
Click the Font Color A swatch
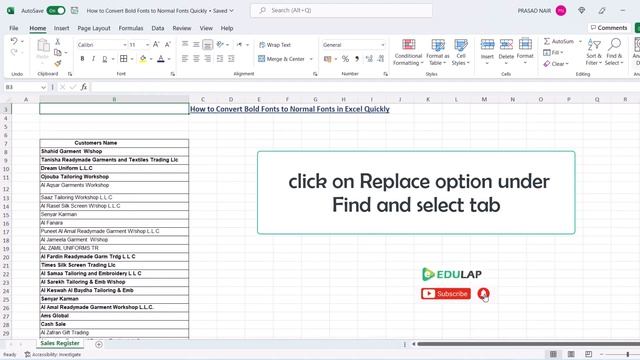tap(161, 59)
